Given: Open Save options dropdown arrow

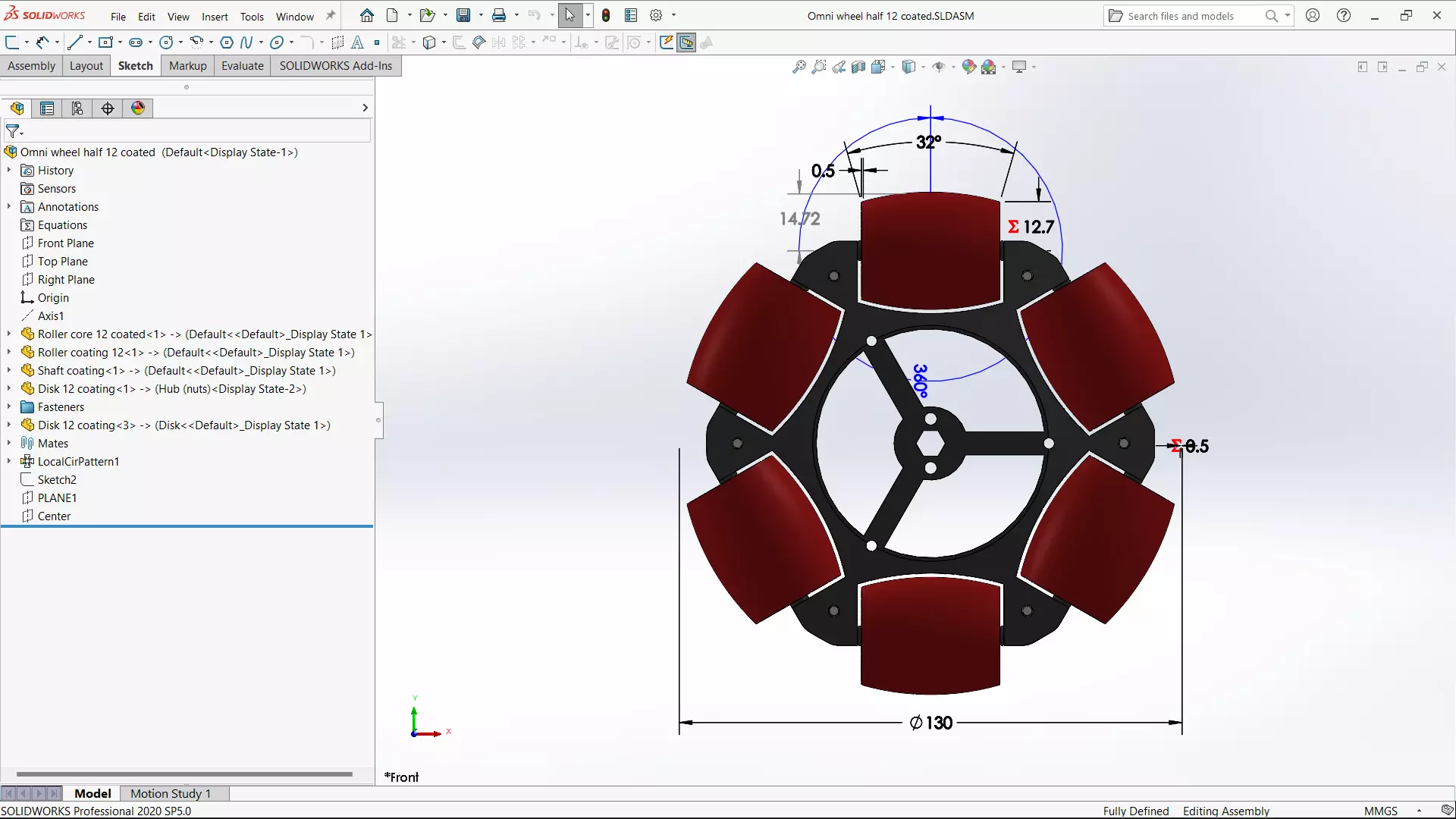Looking at the screenshot, I should click(481, 15).
